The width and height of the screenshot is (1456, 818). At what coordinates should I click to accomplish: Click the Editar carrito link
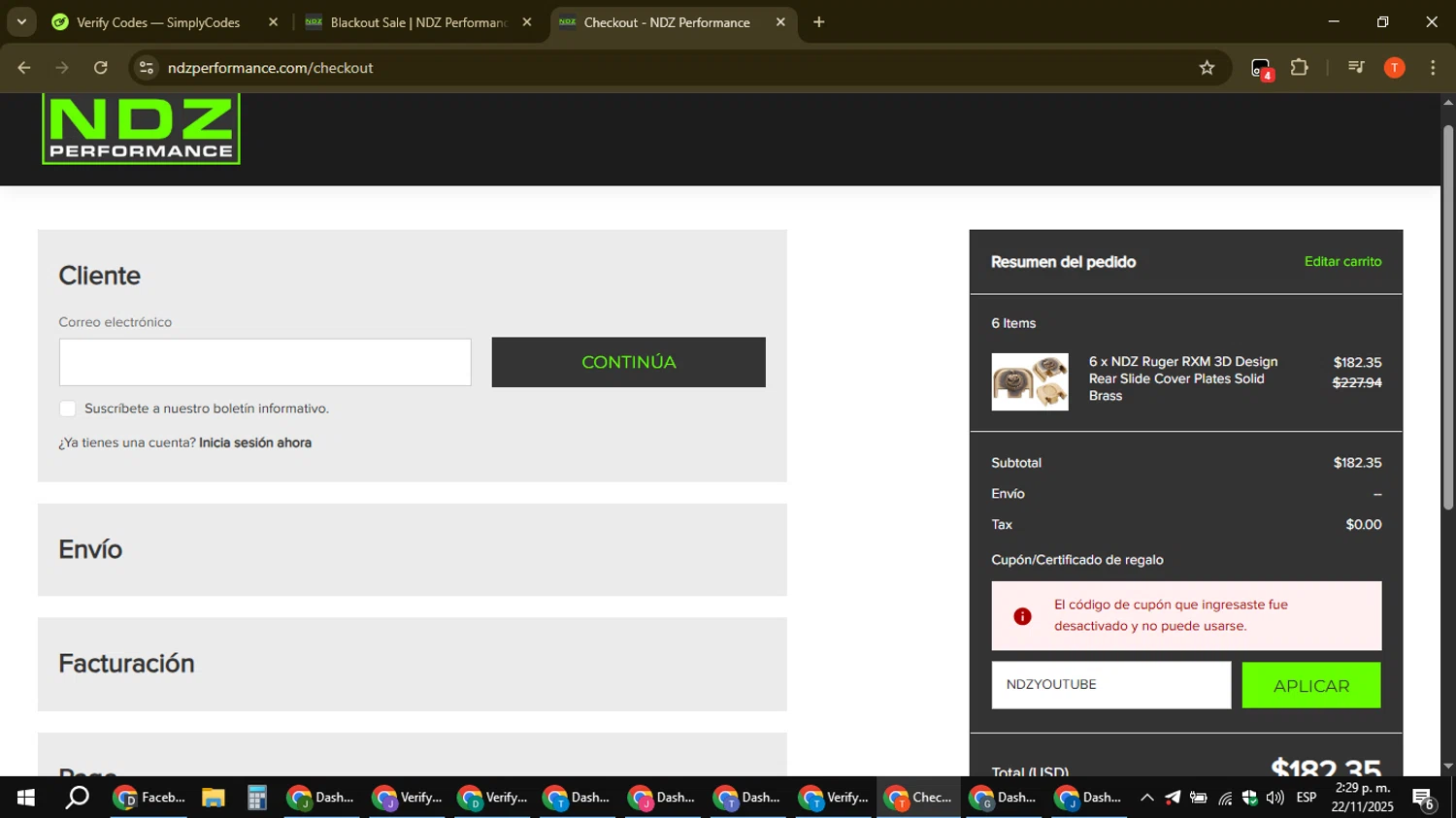tap(1342, 261)
